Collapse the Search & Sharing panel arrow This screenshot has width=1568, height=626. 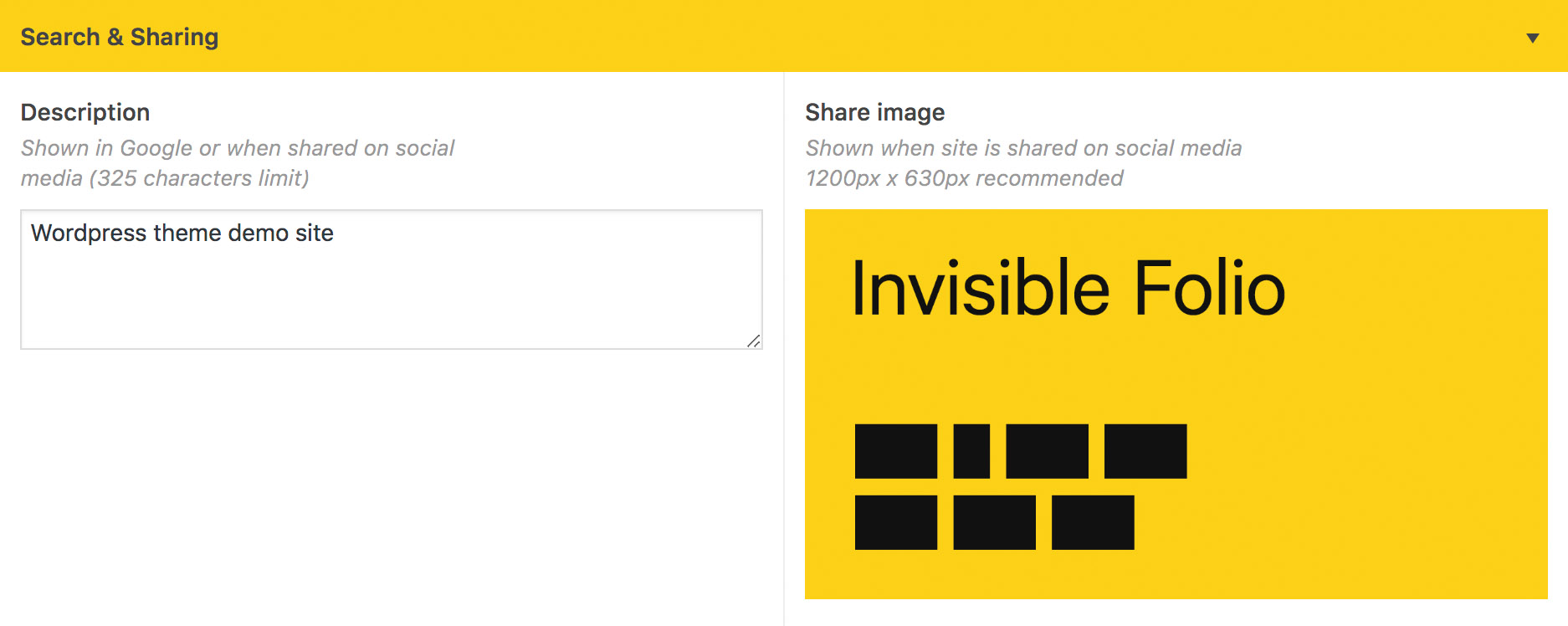1532,38
